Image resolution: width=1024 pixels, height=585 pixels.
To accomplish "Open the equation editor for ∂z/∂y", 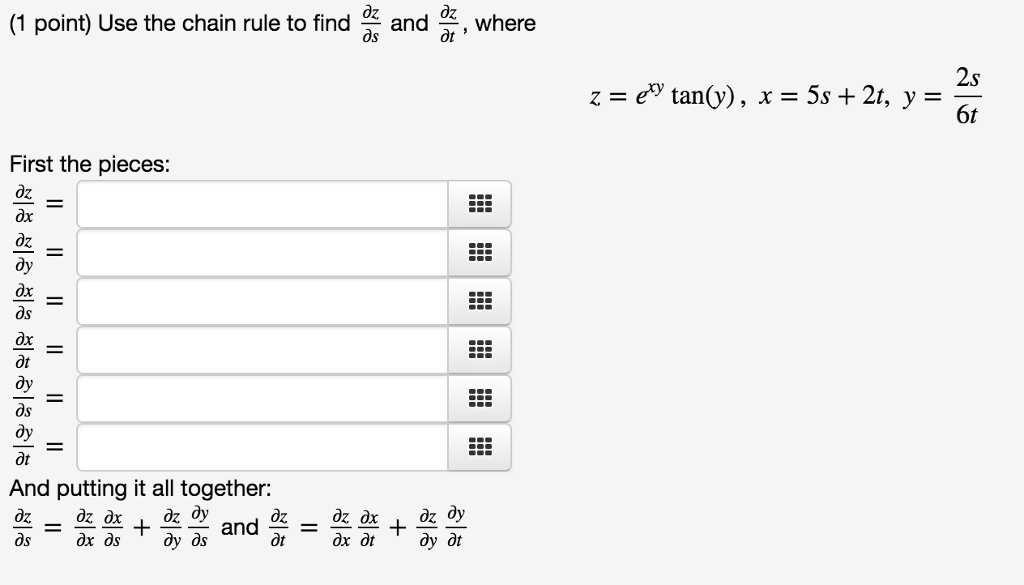I will tap(479, 252).
